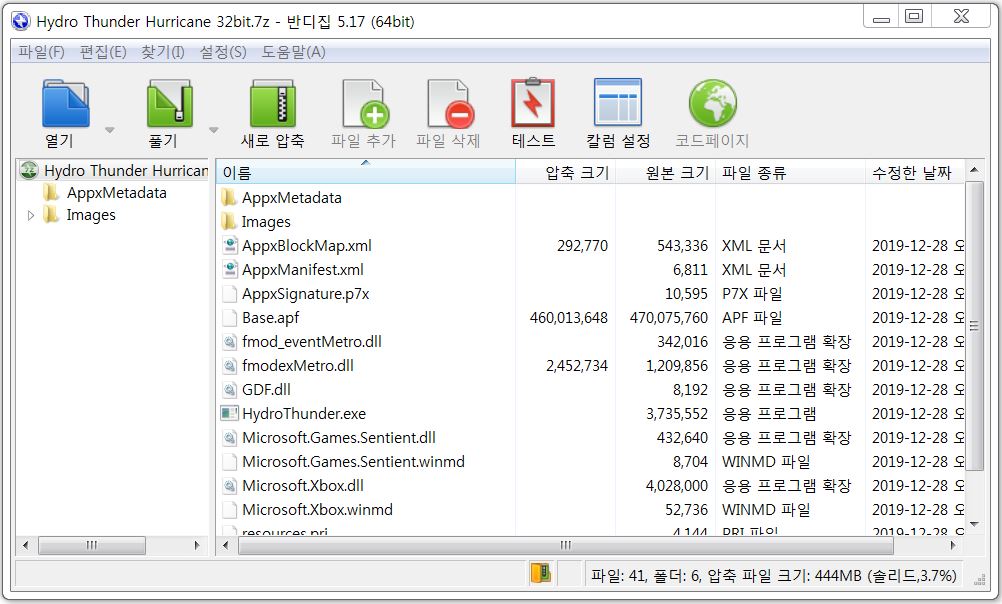Select the AppxSignature.p7x file icon
Screen dimensions: 1002x604
(229, 294)
